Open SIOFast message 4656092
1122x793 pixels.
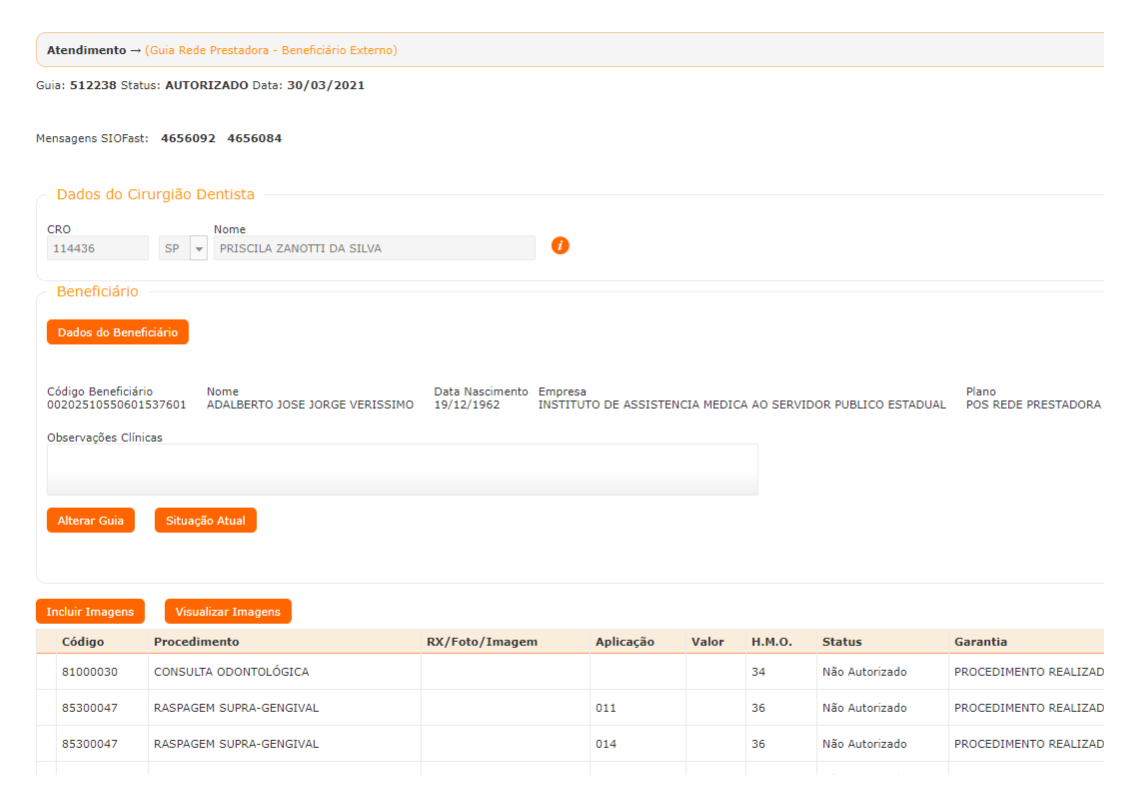tap(188, 139)
